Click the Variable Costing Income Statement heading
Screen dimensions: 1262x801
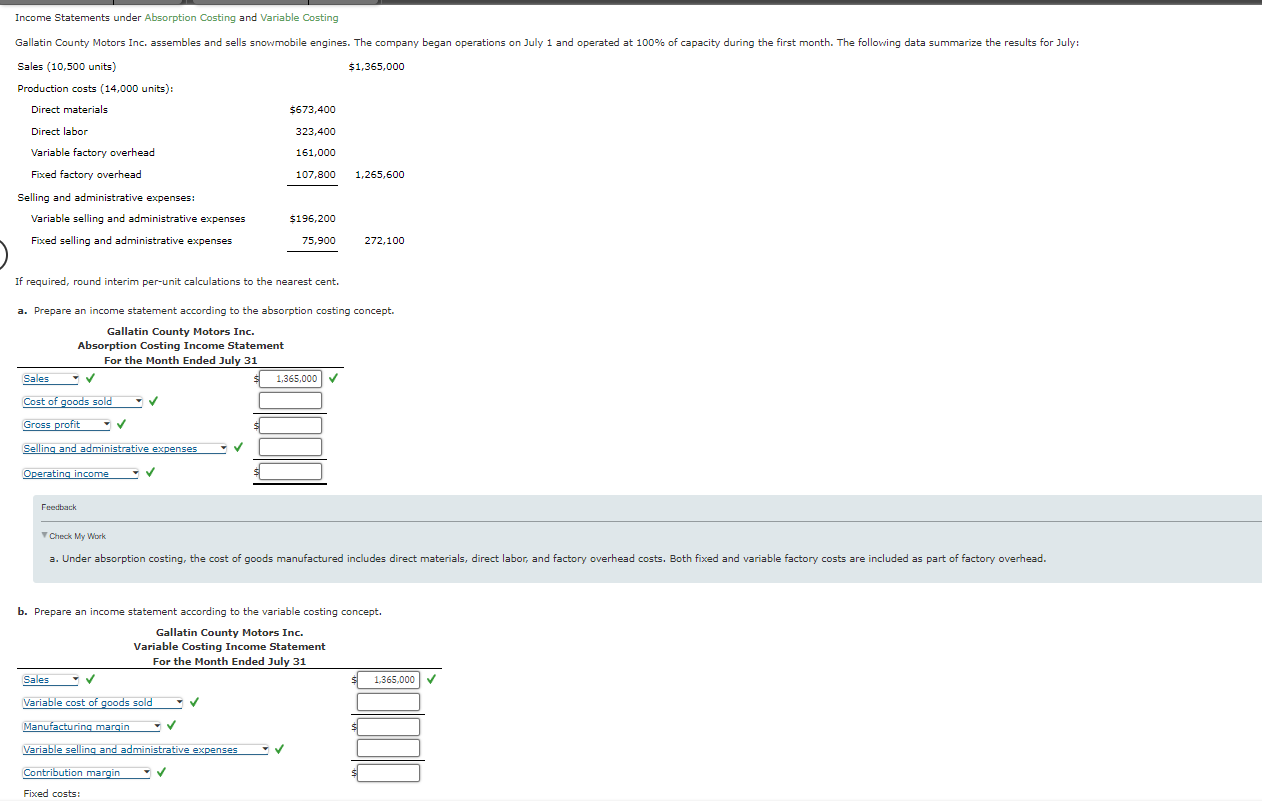coord(230,647)
